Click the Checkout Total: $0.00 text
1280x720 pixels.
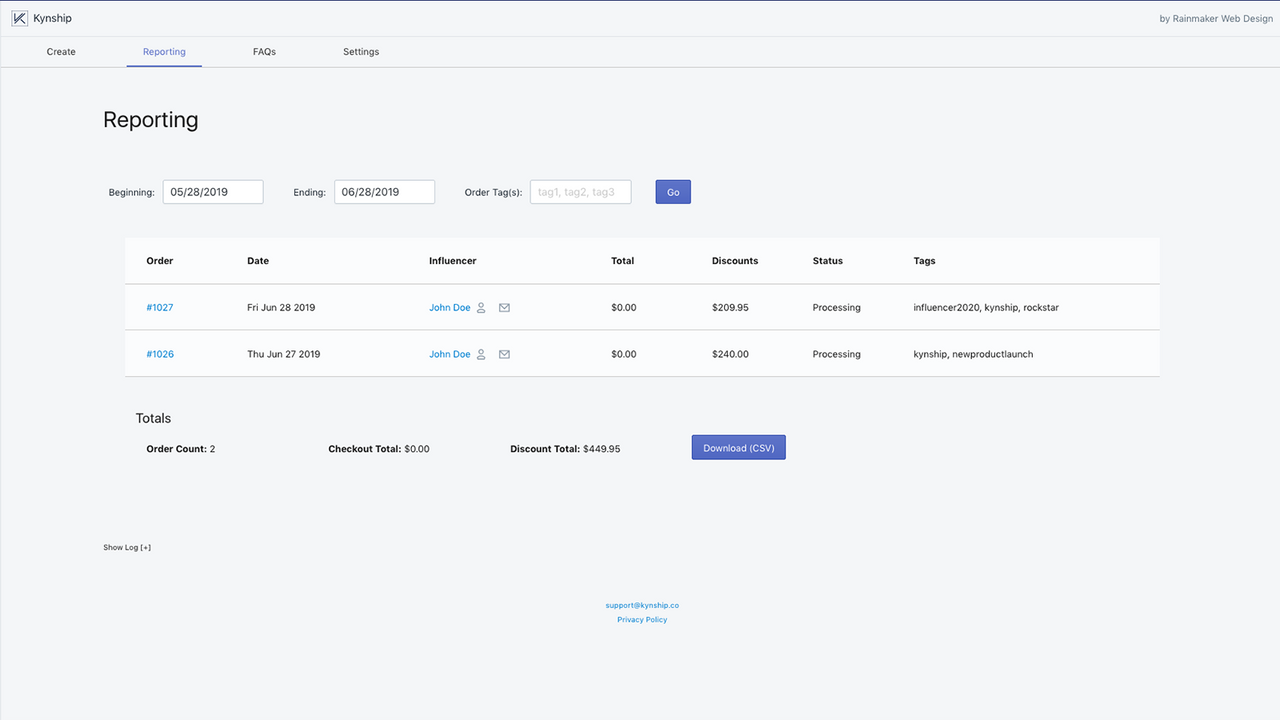coord(379,449)
